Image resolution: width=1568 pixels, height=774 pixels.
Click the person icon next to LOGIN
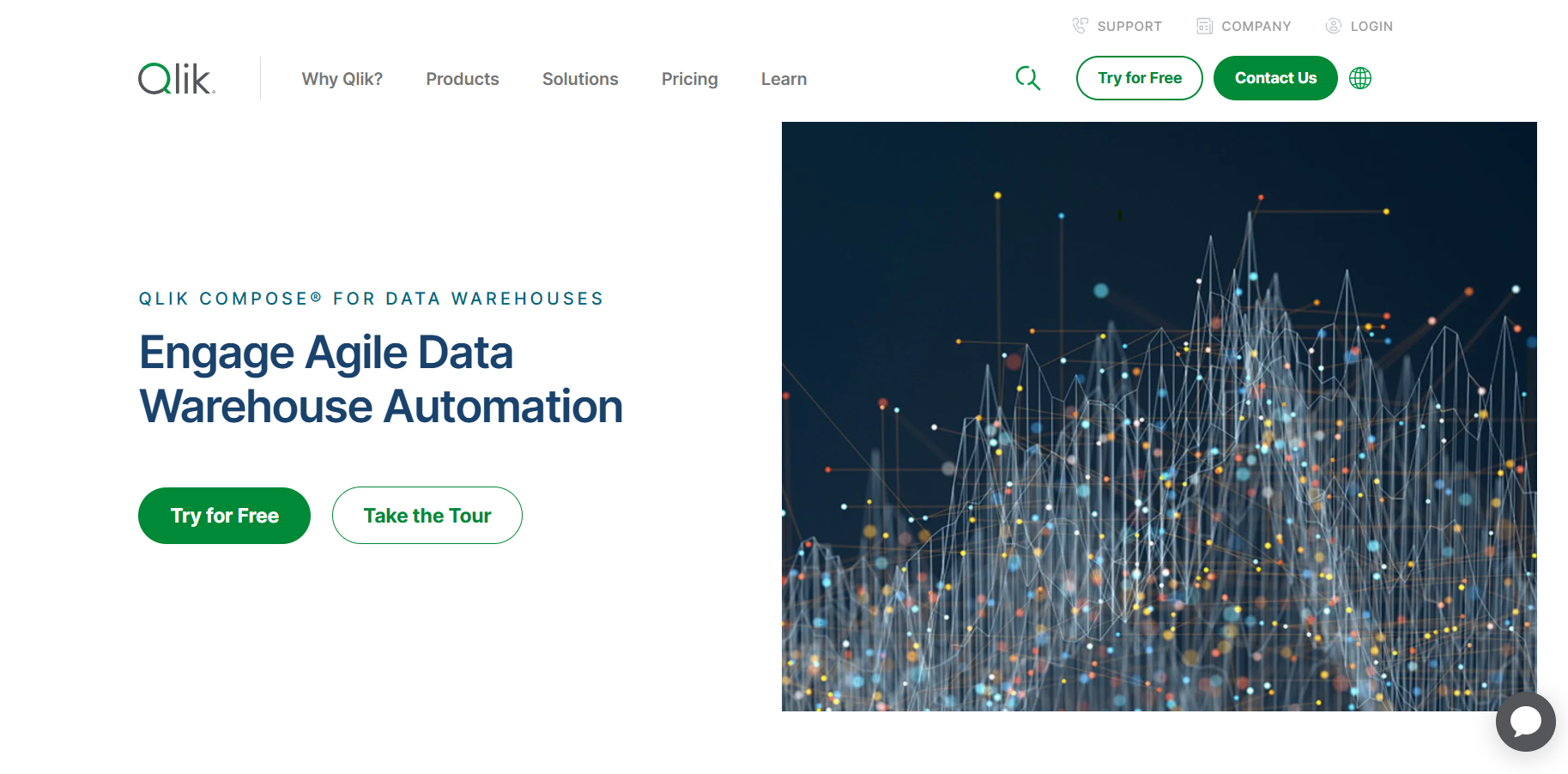click(x=1333, y=26)
